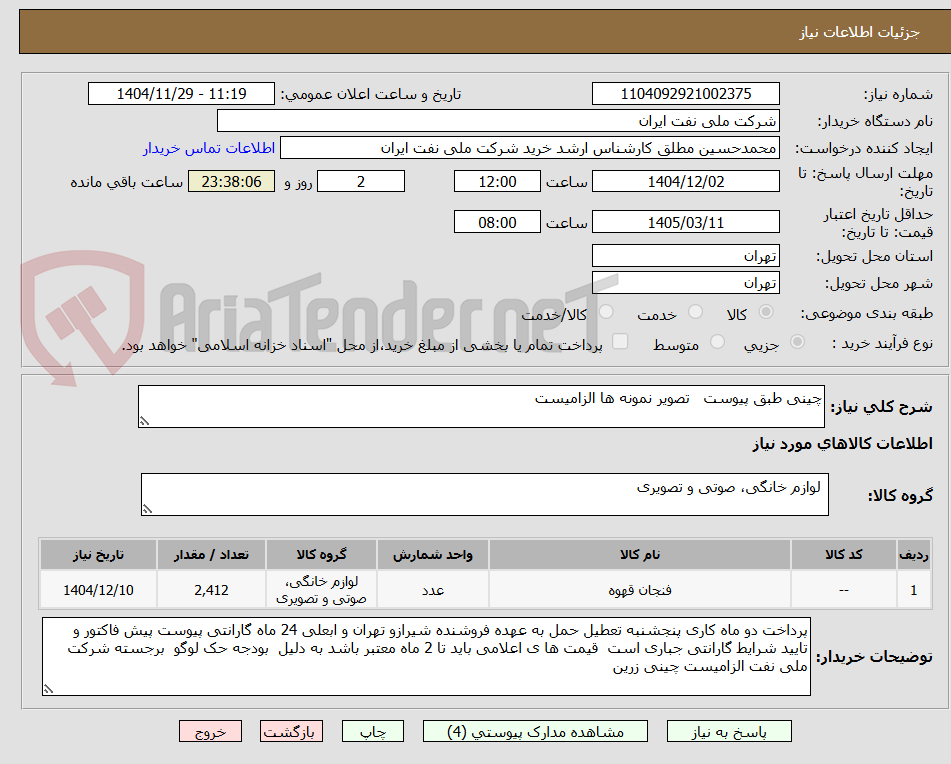Click the remaining time field 23:38:06
The height and width of the screenshot is (764, 951).
[x=231, y=181]
